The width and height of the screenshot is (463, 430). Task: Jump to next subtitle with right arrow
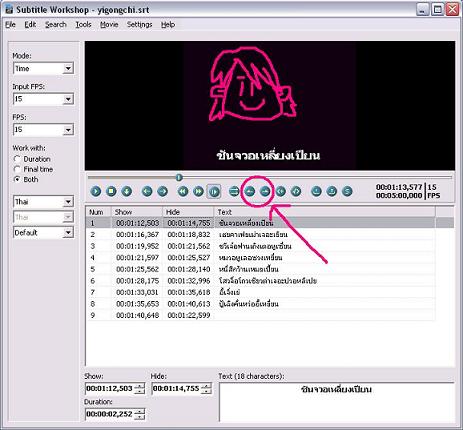[x=162, y=191]
